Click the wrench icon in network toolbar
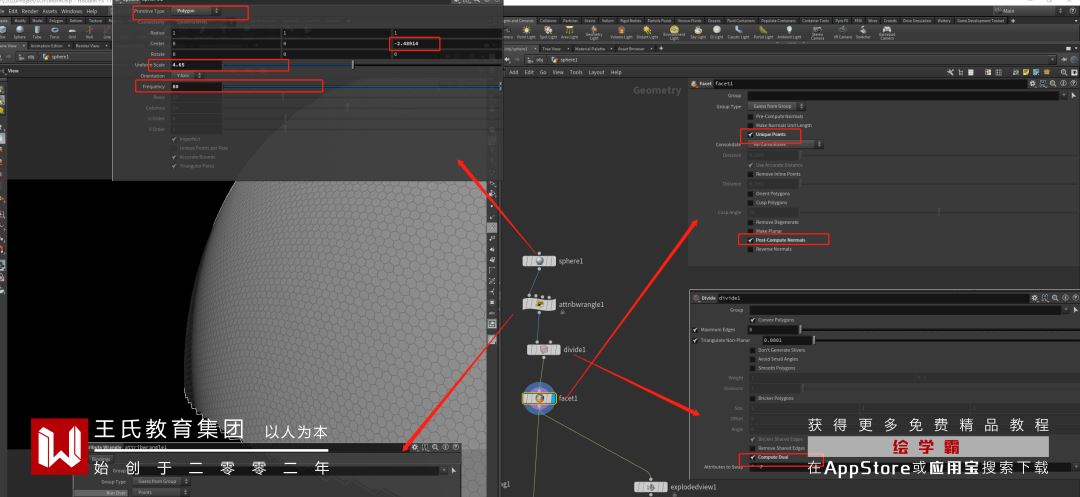The image size is (1080, 497). (950, 72)
